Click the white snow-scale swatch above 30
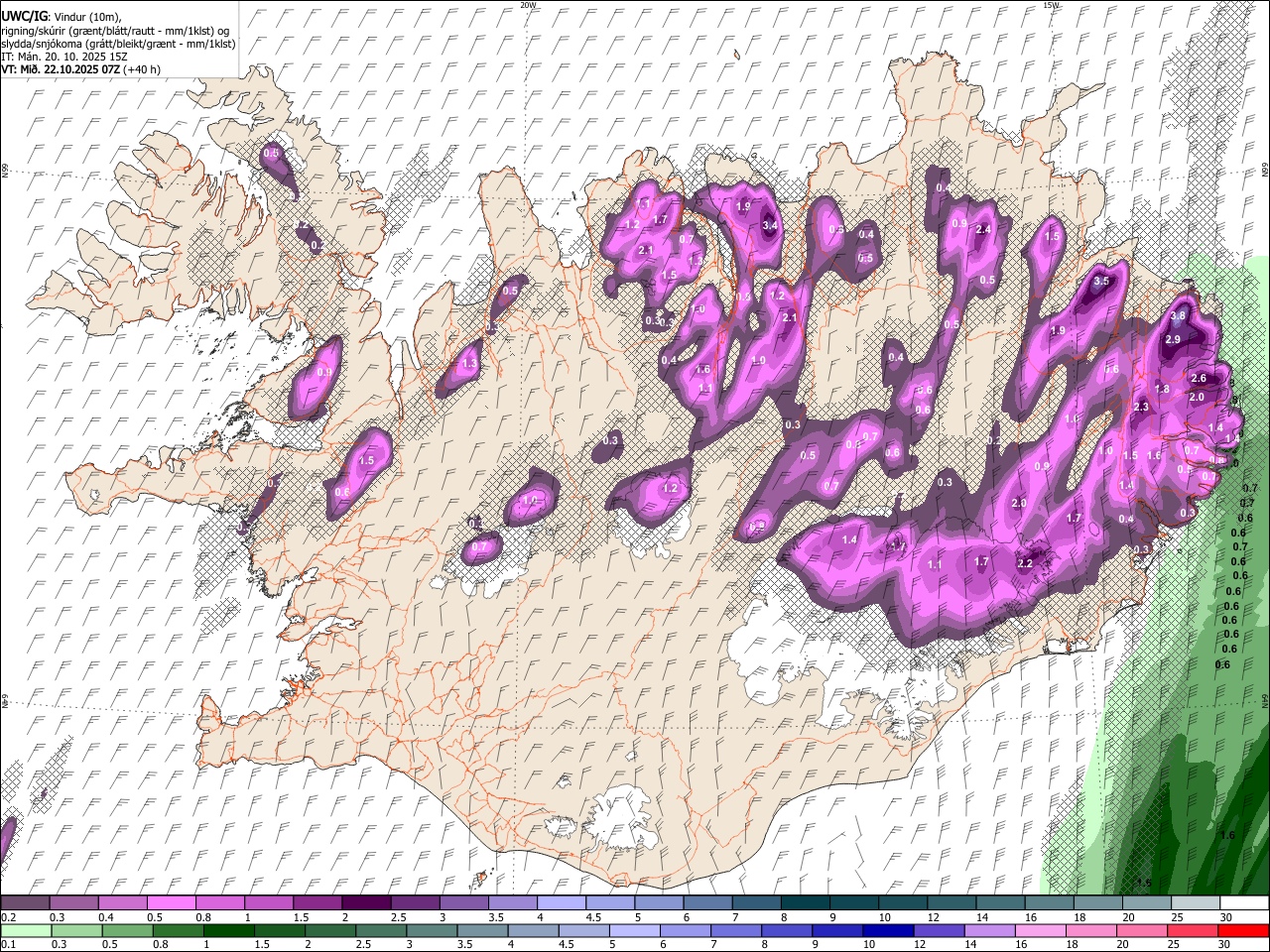Viewport: 1270px width, 952px height. [1243, 902]
